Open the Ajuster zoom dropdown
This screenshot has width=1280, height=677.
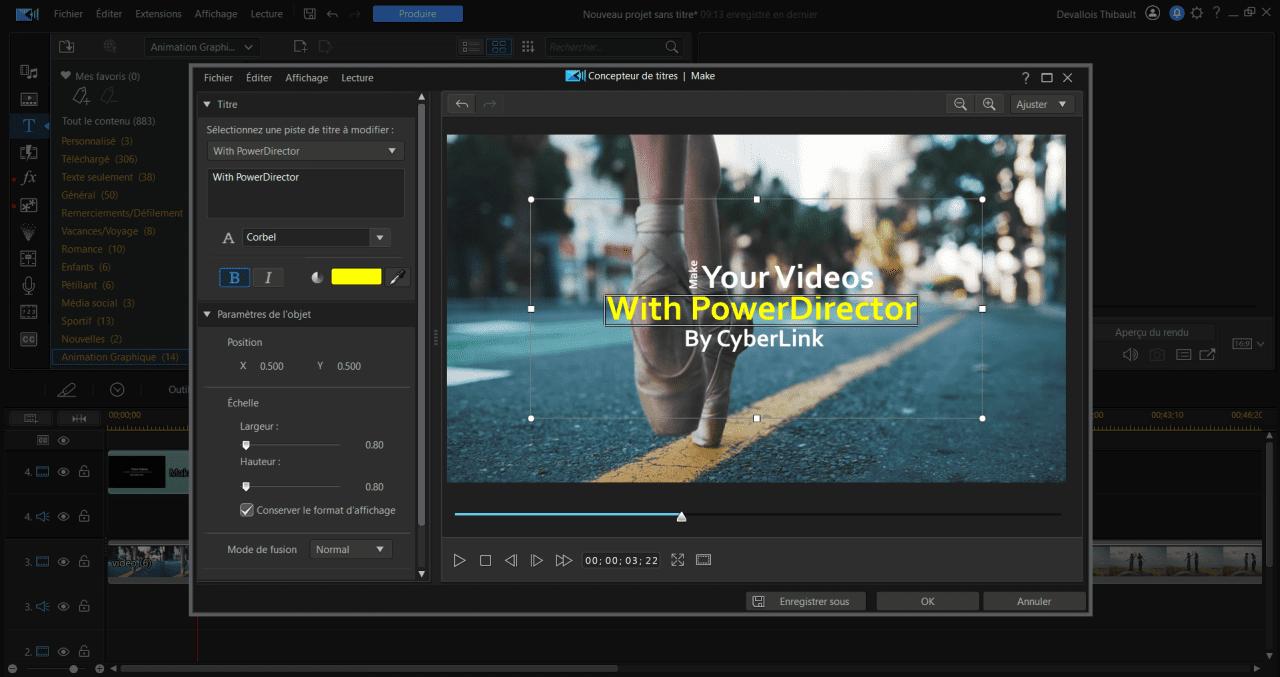point(1041,104)
